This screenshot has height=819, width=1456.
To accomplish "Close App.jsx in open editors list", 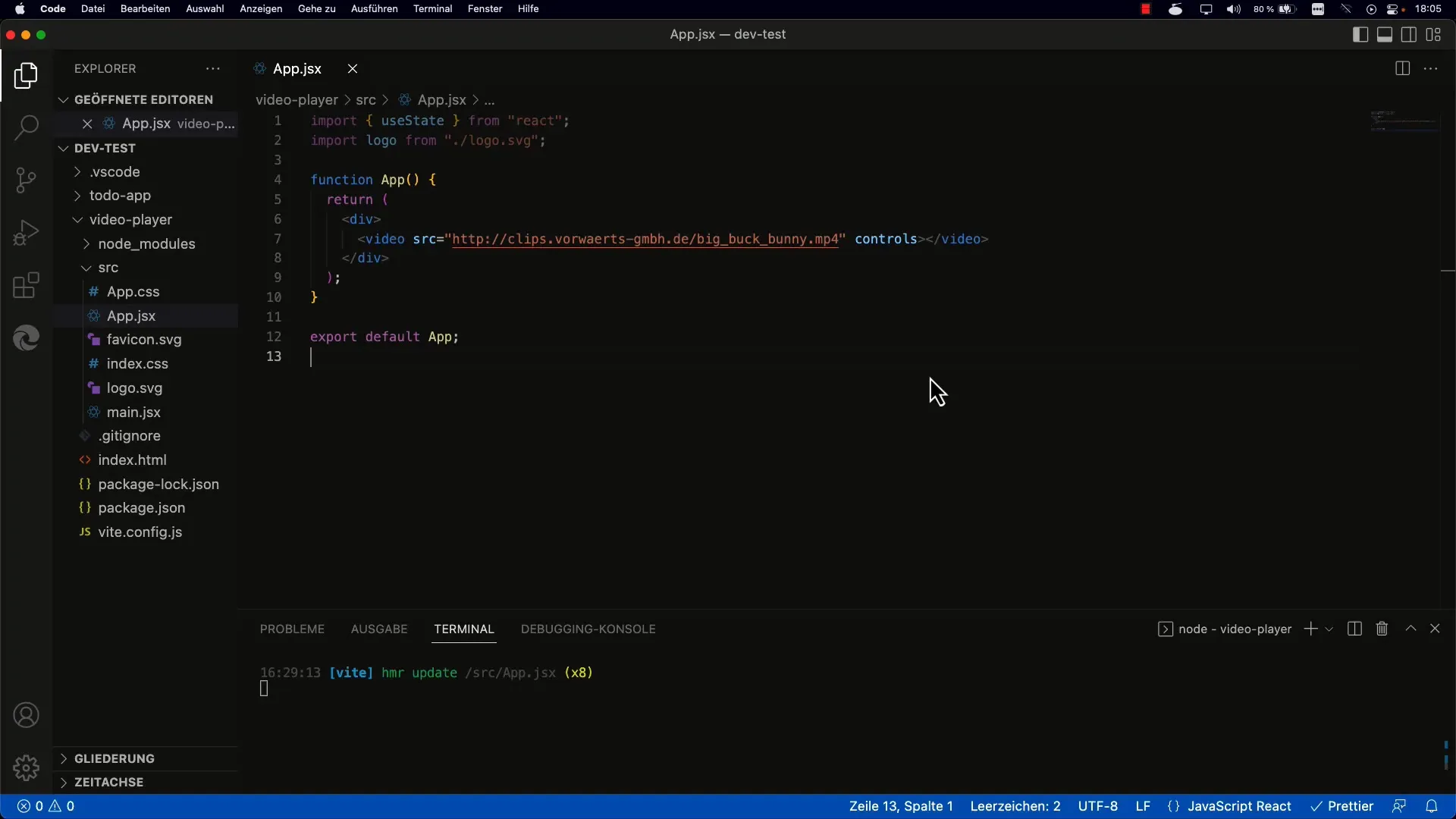I will [87, 124].
